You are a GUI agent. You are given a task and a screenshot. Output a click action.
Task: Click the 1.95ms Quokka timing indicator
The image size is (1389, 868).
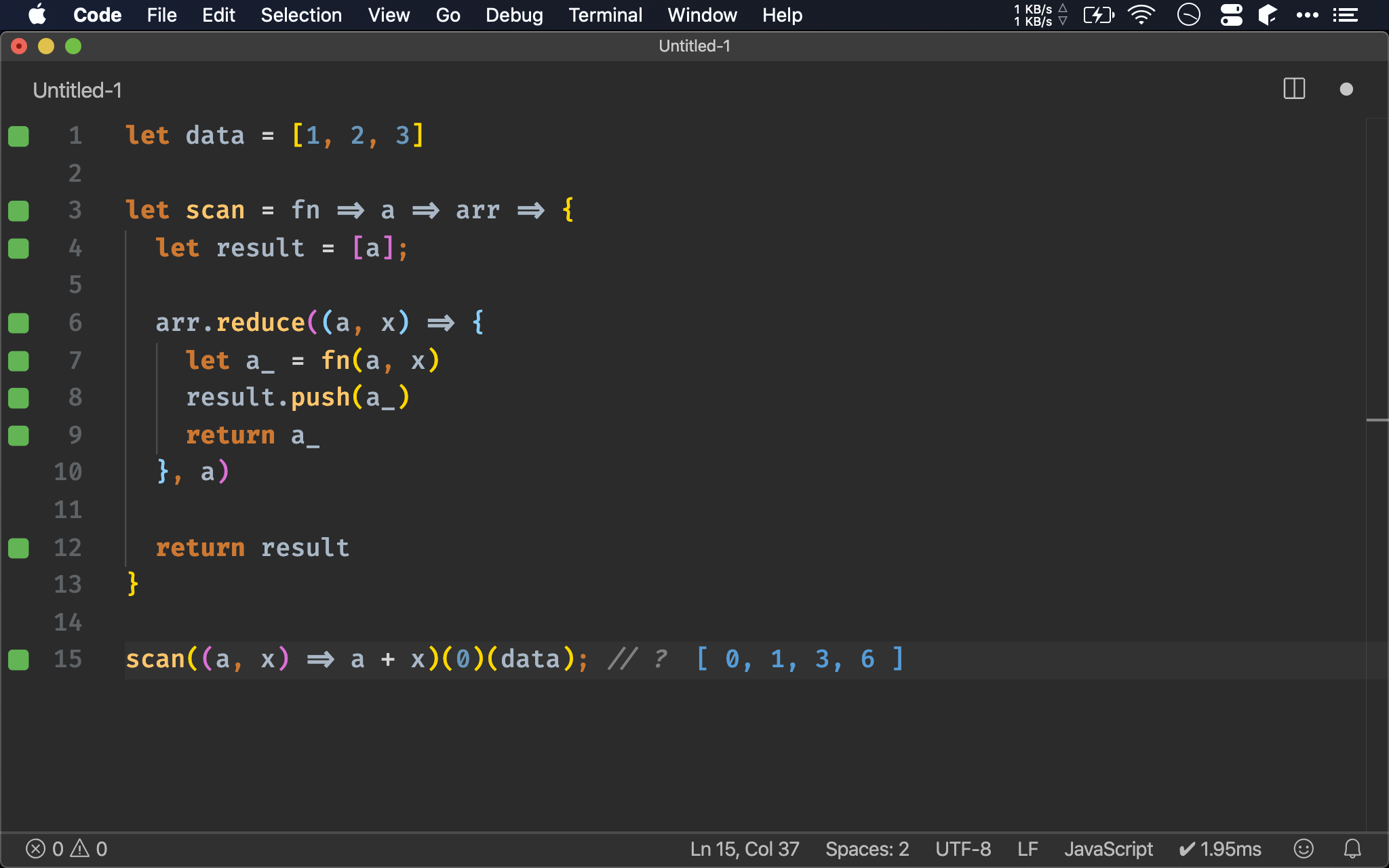(x=1220, y=849)
